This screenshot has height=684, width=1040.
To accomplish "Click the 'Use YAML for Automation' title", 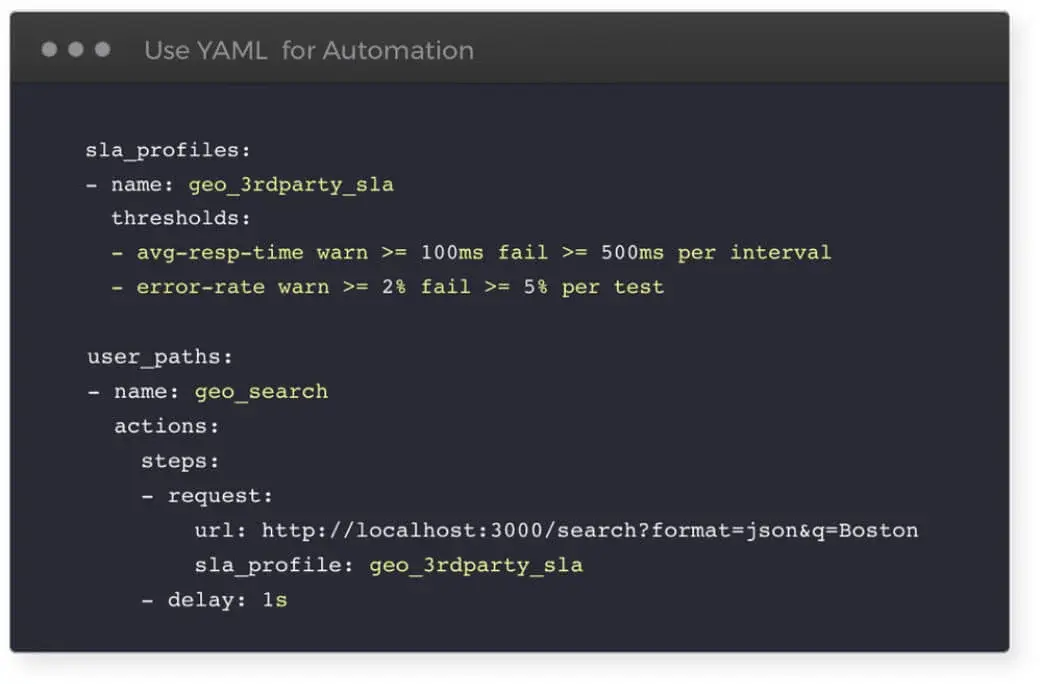I will [x=308, y=50].
